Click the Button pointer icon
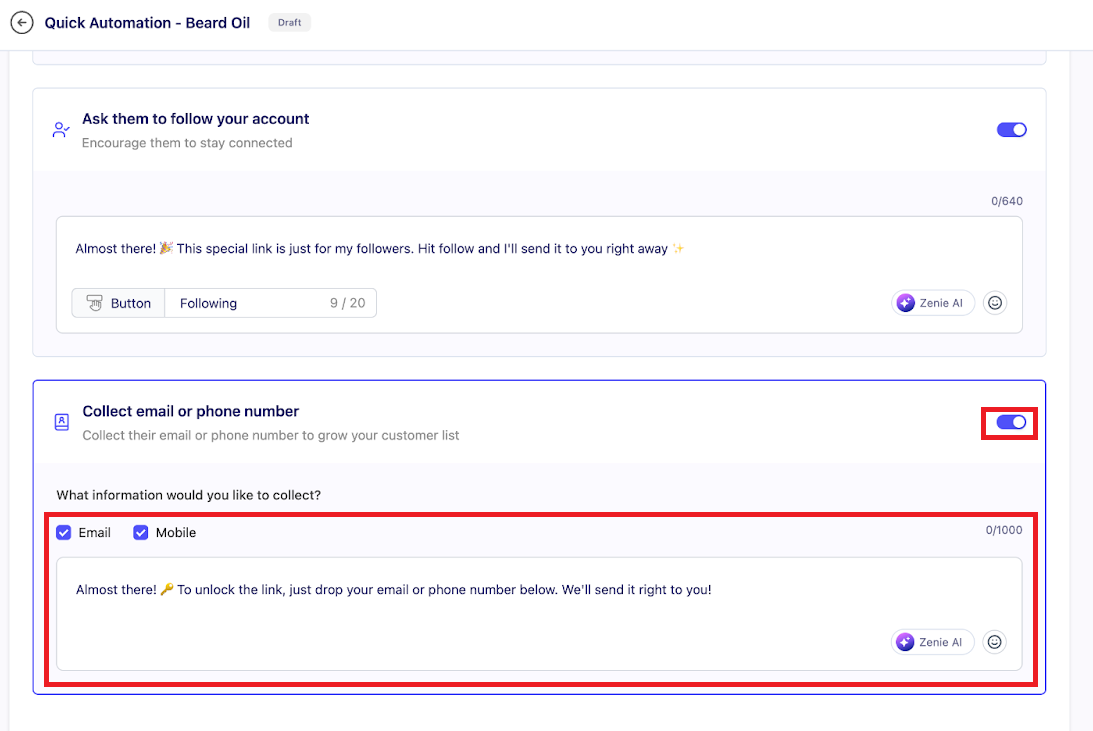 (x=95, y=303)
